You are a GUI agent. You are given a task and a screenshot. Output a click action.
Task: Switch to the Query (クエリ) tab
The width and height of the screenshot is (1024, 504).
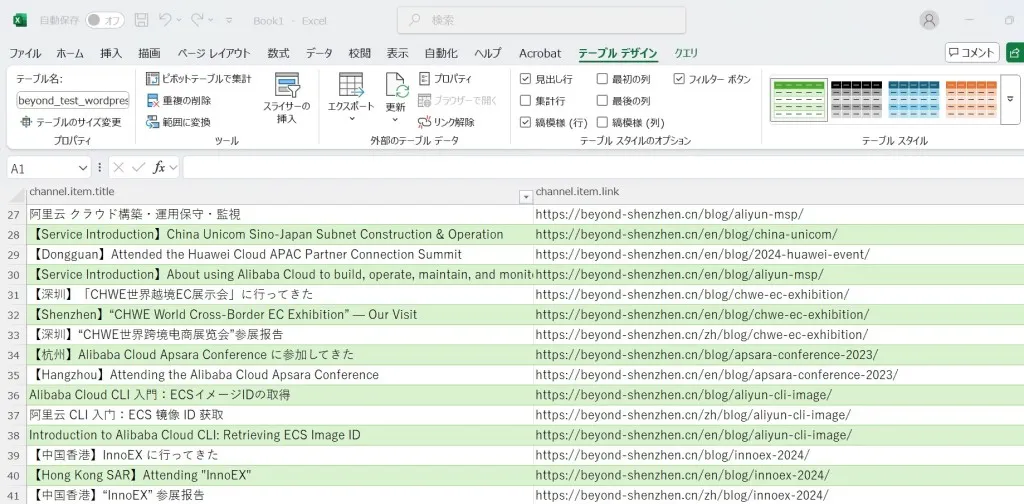[686, 53]
